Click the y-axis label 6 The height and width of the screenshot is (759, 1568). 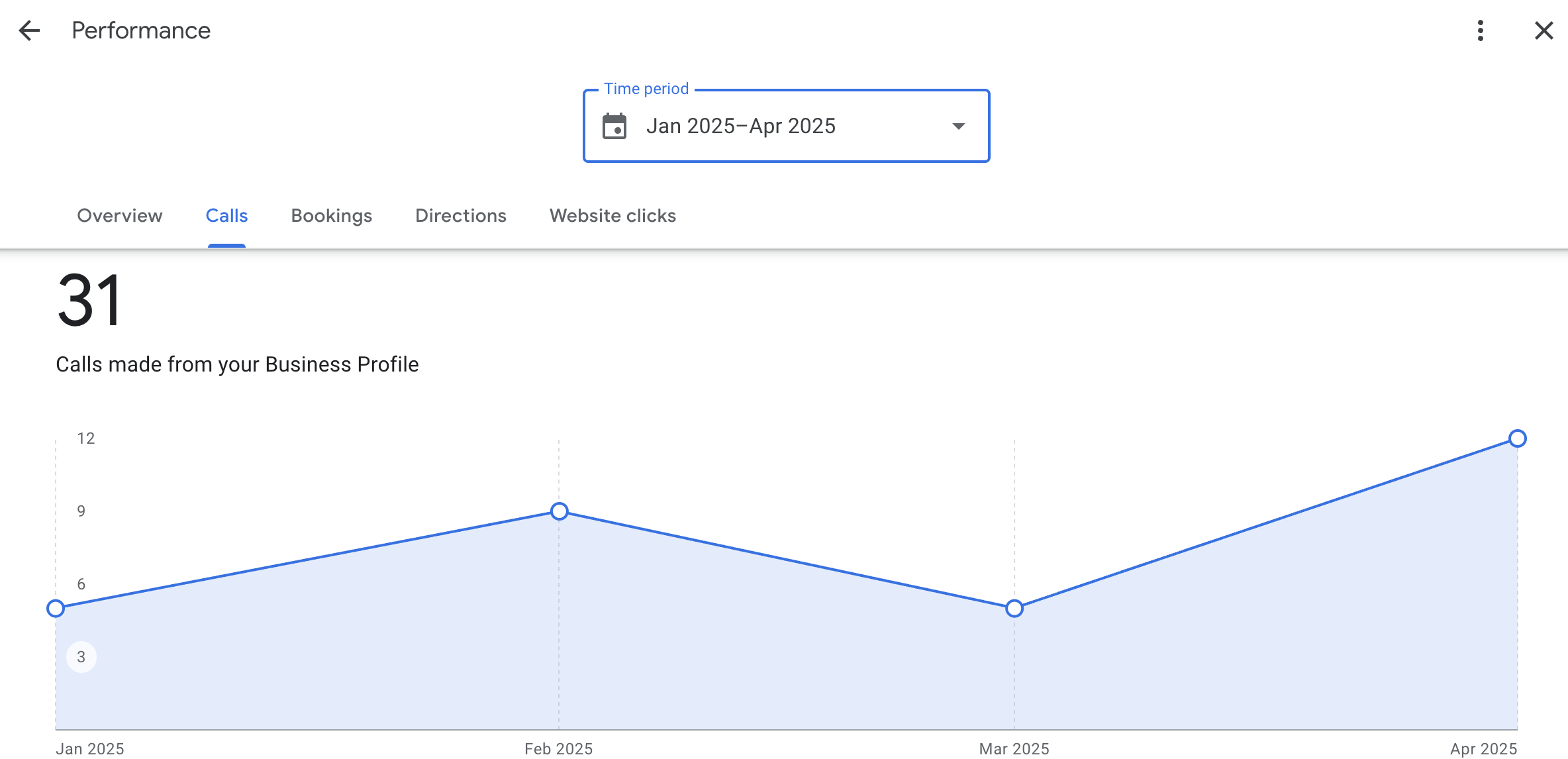[81, 584]
